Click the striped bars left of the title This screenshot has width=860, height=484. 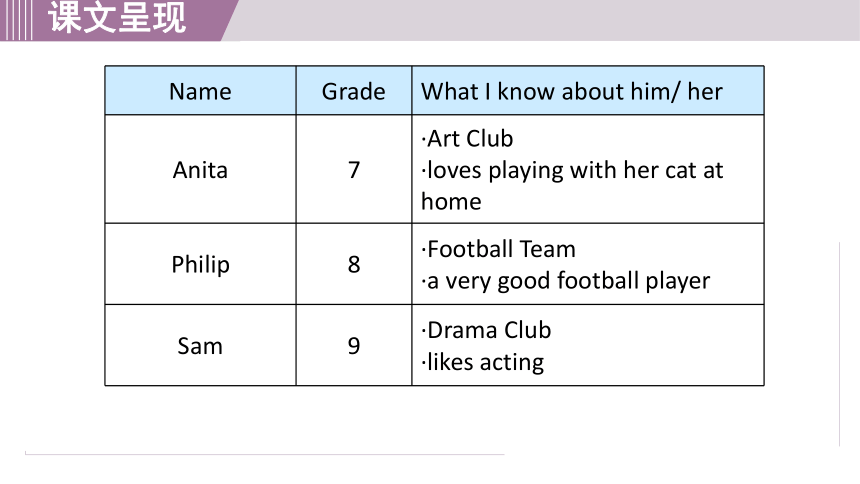pos(16,20)
